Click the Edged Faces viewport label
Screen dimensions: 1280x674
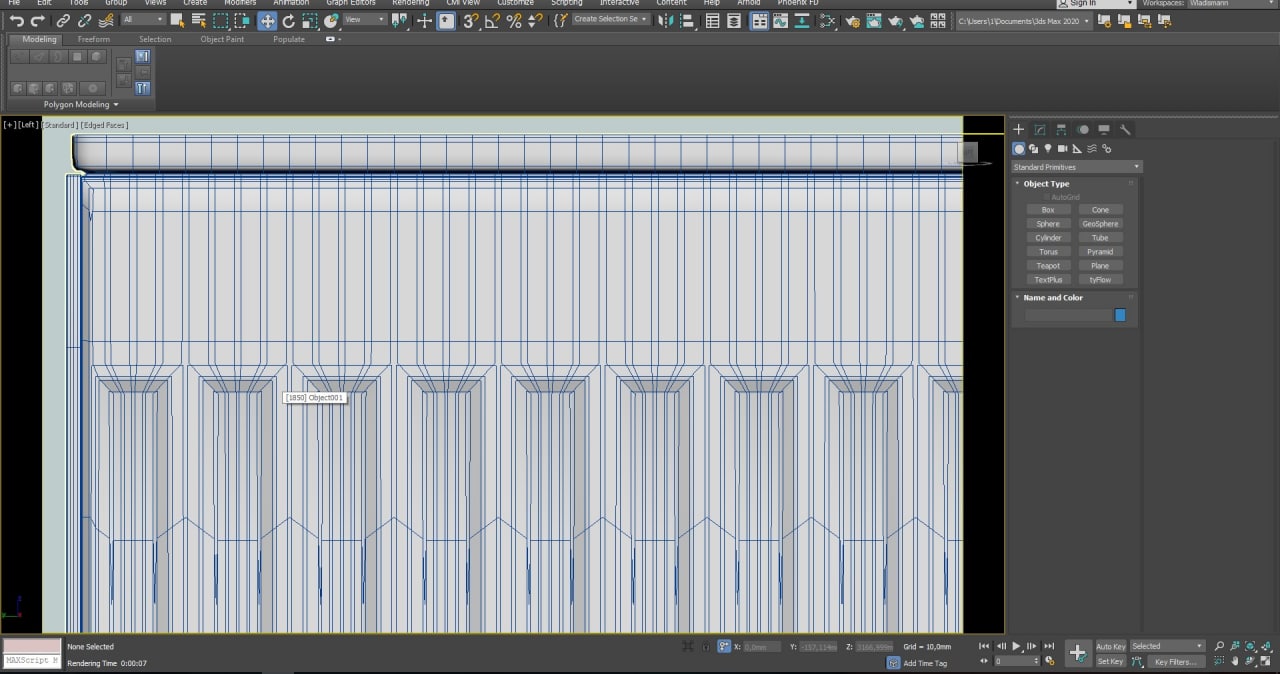click(104, 125)
